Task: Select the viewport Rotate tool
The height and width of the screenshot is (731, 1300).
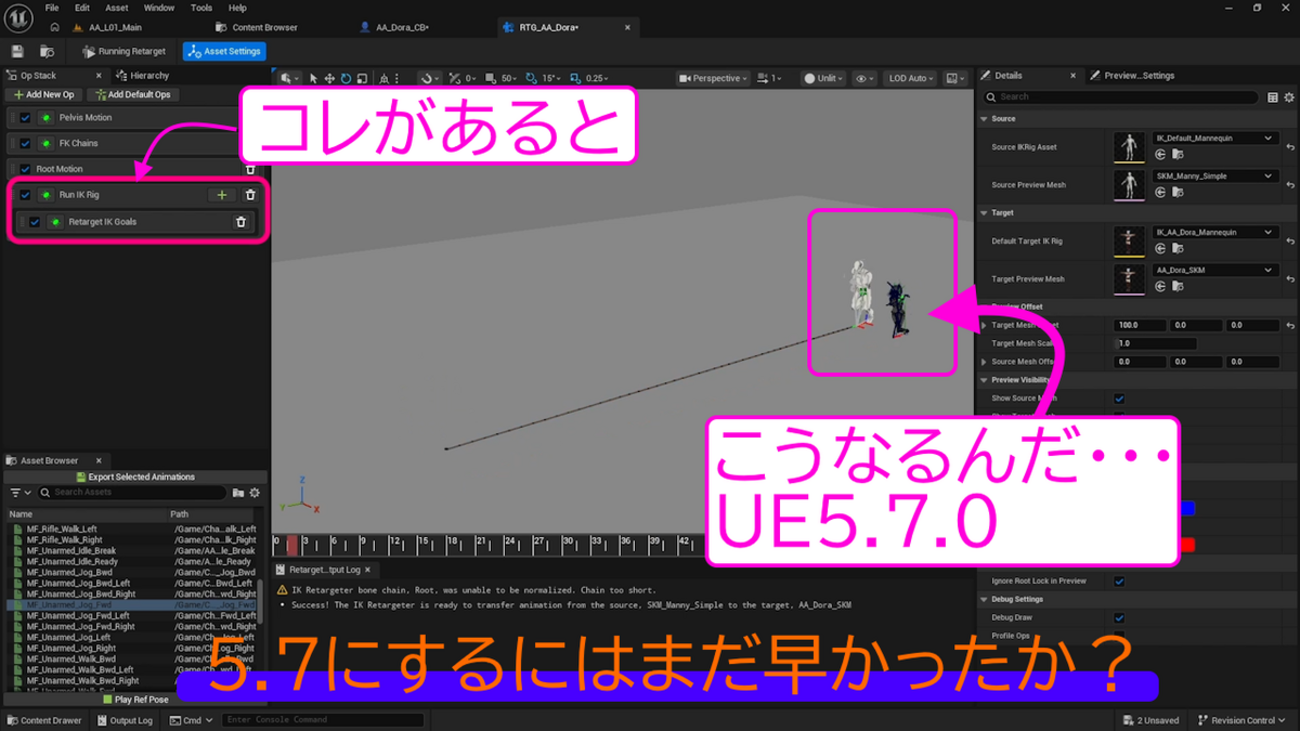Action: tap(346, 78)
